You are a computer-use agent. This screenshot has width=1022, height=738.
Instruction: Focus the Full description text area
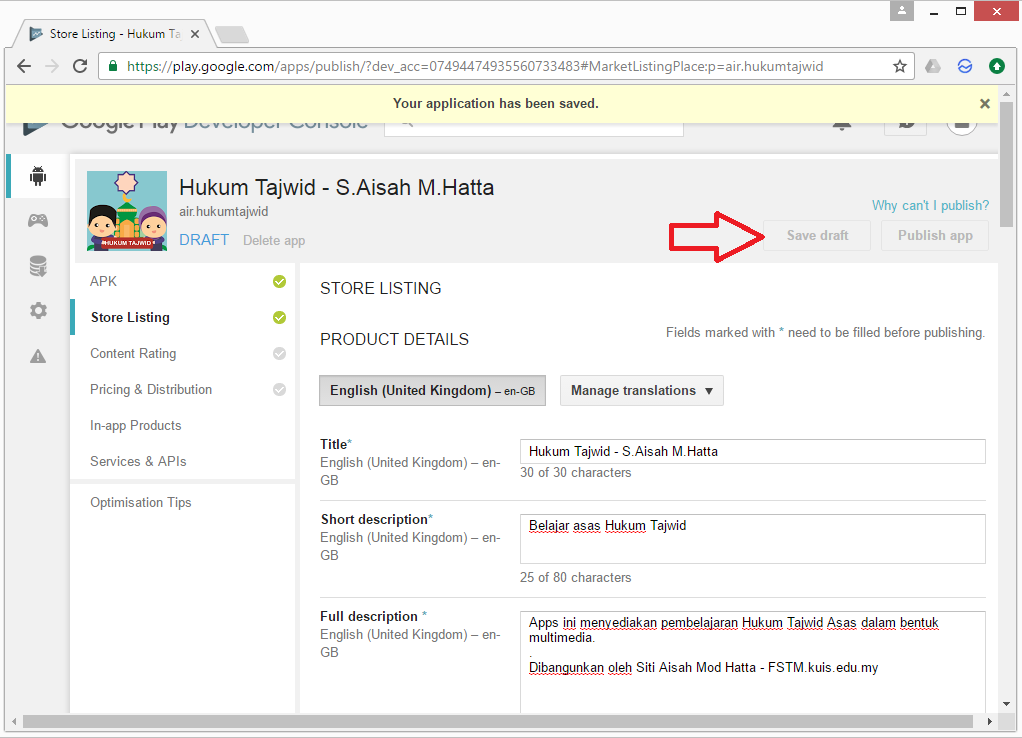(753, 662)
